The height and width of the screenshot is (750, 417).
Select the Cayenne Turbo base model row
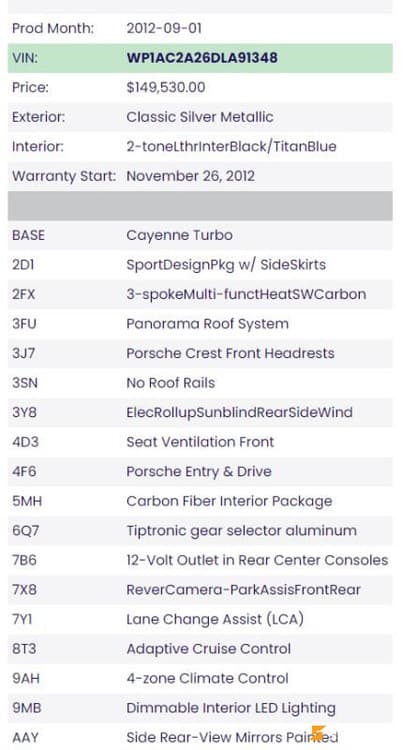(x=200, y=235)
